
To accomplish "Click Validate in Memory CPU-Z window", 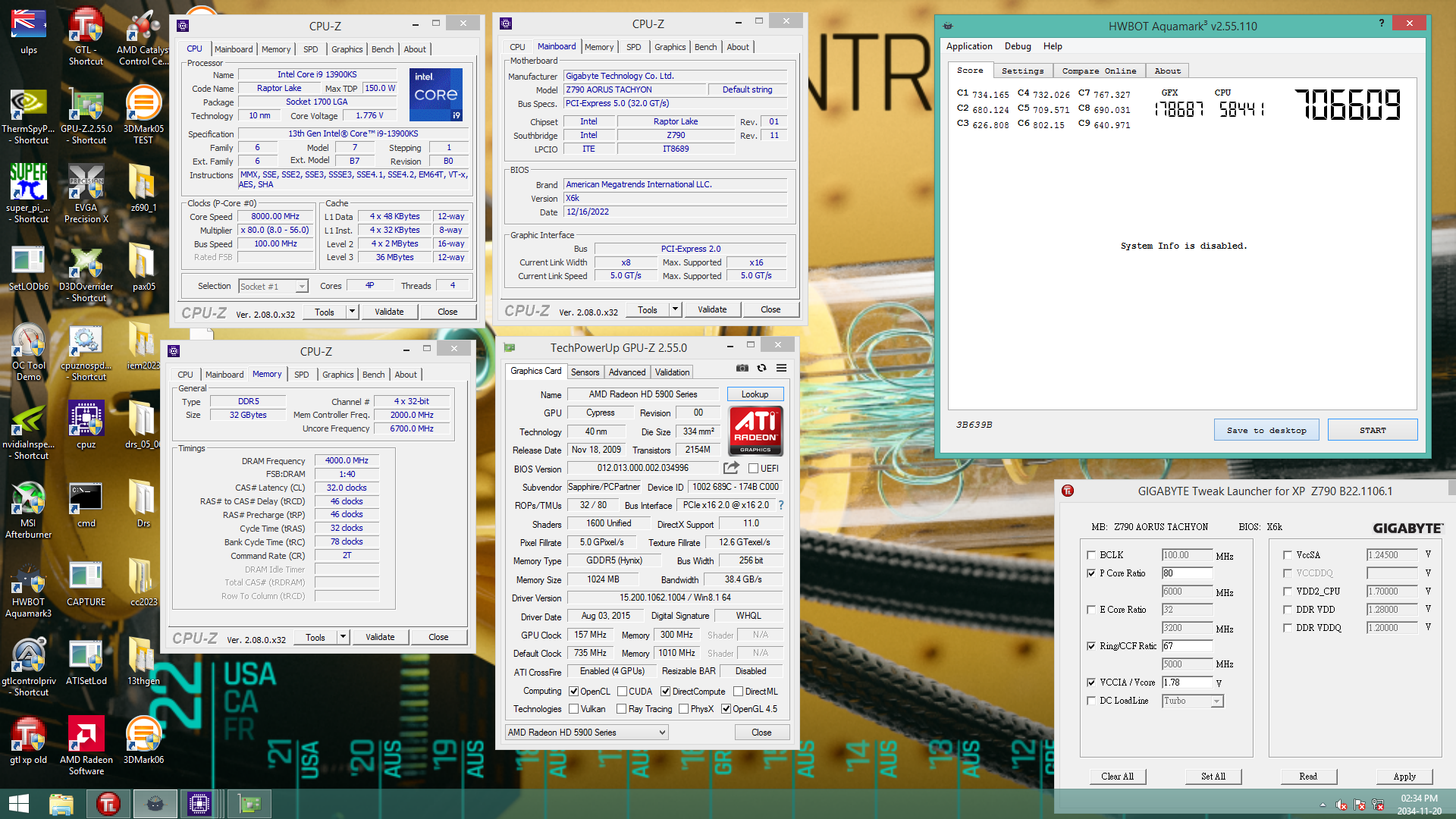I will (x=380, y=637).
